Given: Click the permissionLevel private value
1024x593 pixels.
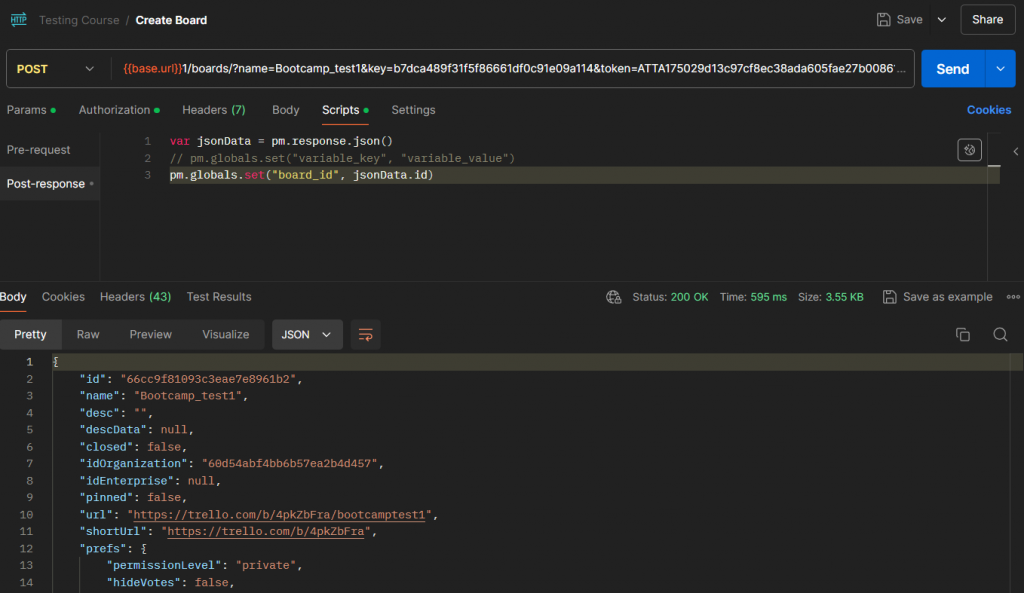Looking at the screenshot, I should [x=266, y=566].
